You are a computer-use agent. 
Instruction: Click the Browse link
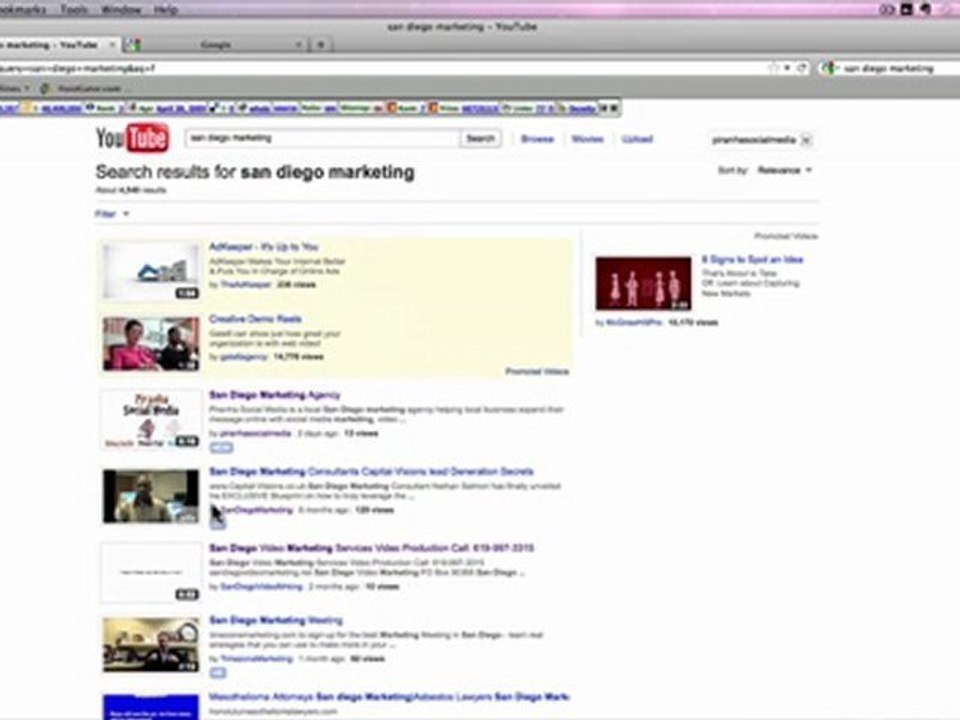pyautogui.click(x=537, y=139)
